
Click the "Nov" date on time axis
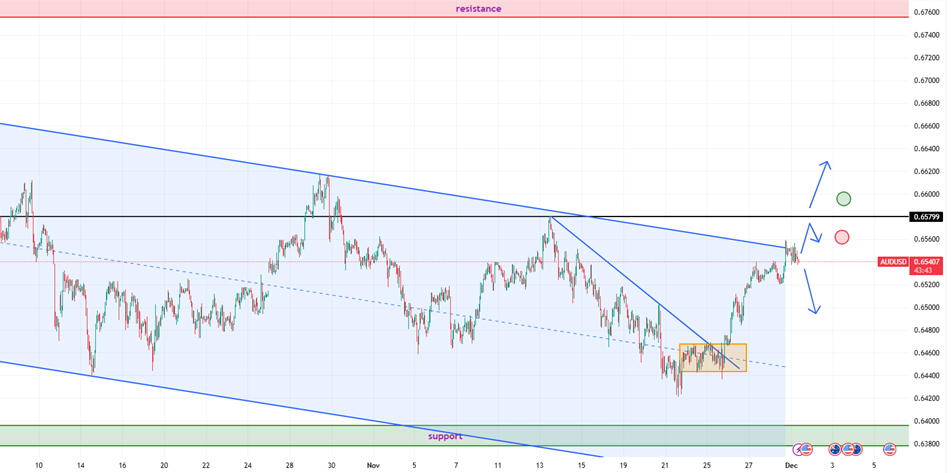[373, 465]
